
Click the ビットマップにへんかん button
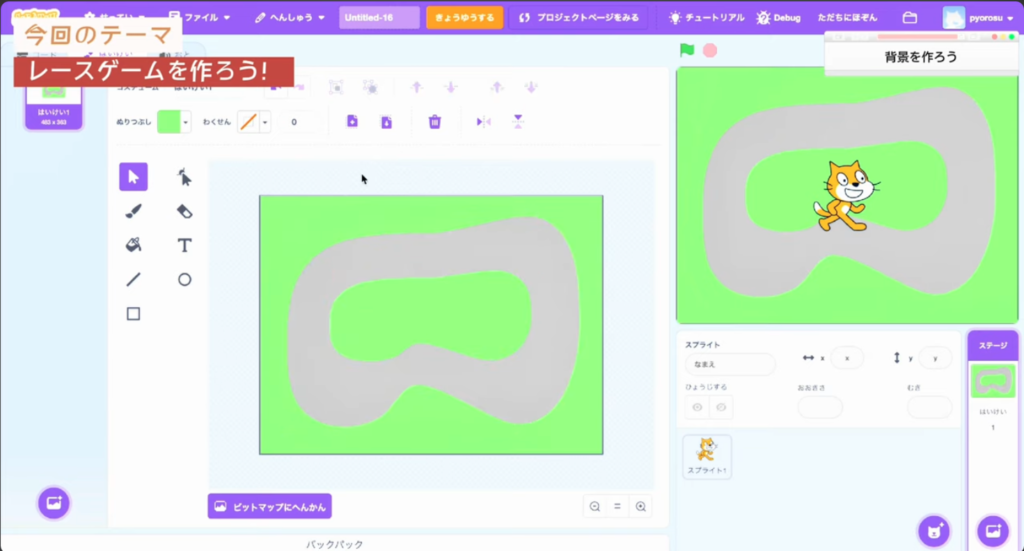click(x=269, y=506)
